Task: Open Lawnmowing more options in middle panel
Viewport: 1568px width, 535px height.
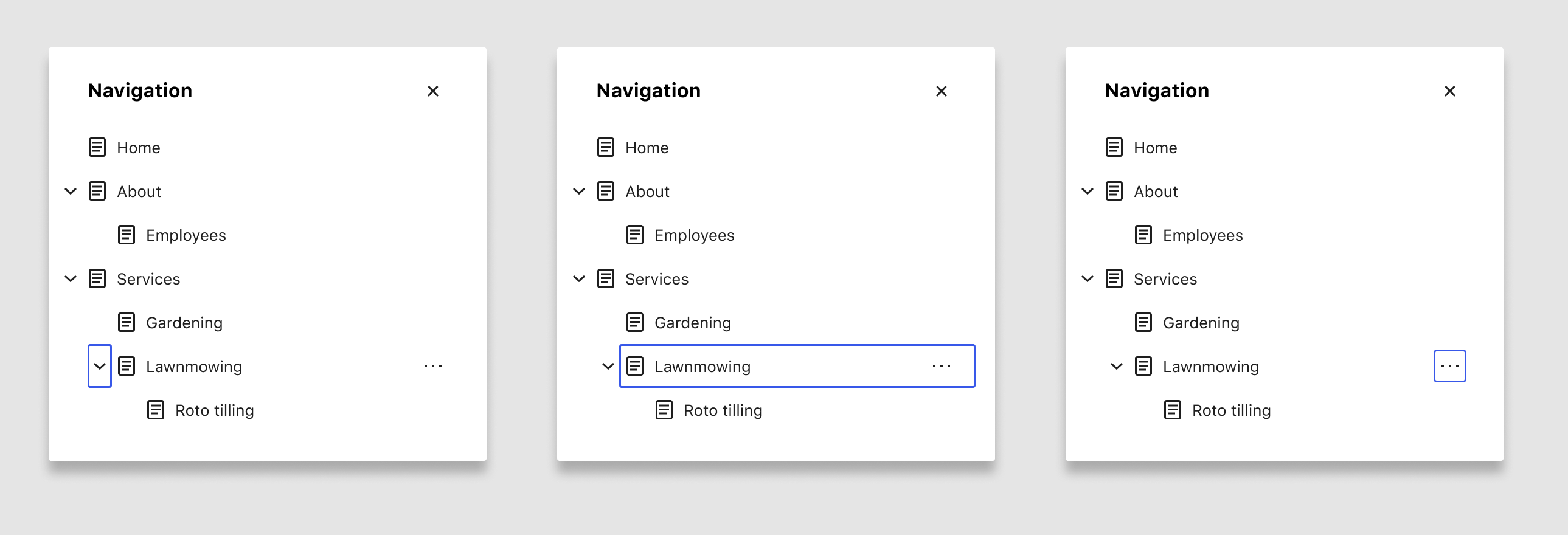Action: [x=941, y=366]
